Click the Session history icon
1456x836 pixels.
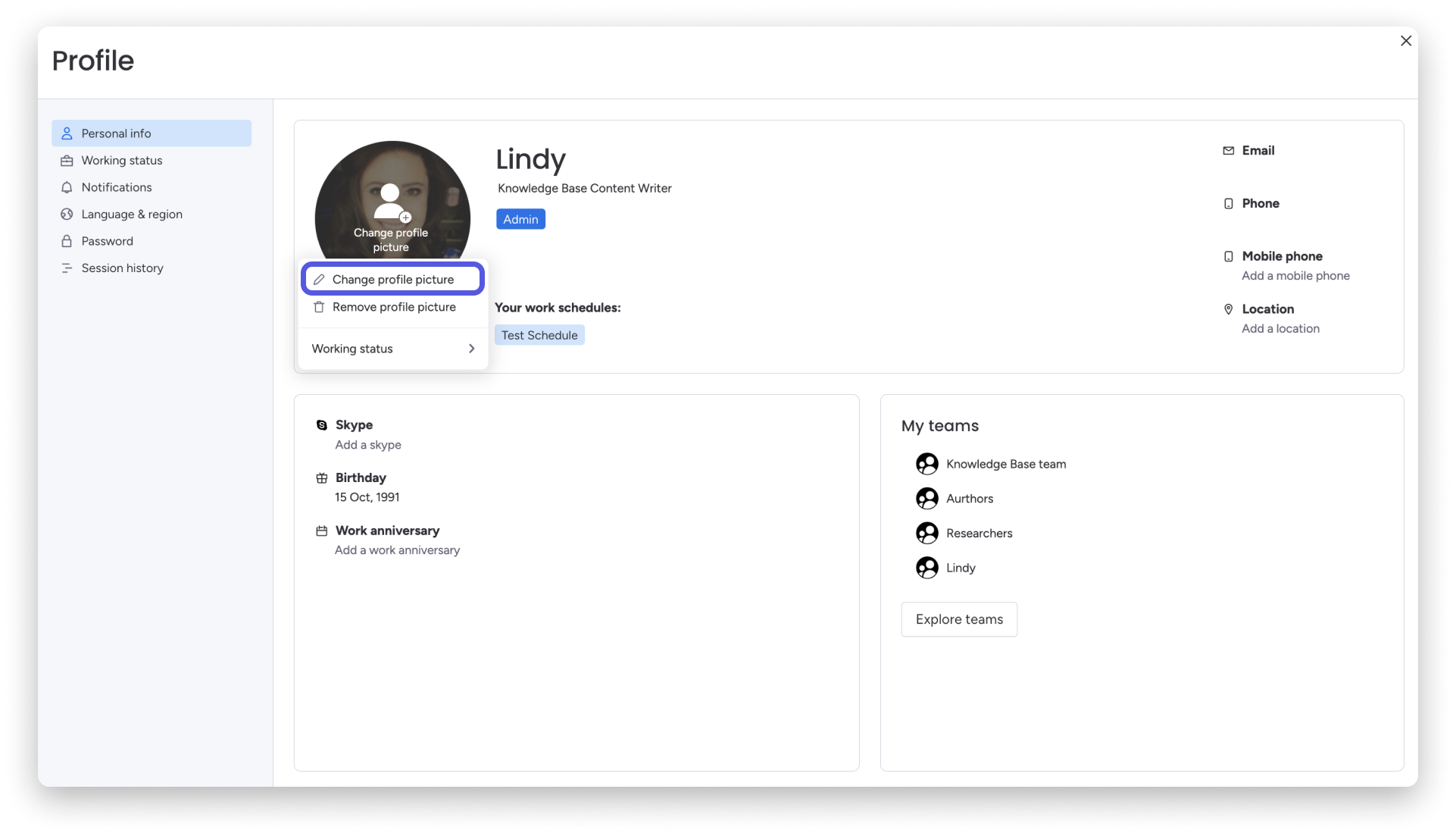coord(67,268)
